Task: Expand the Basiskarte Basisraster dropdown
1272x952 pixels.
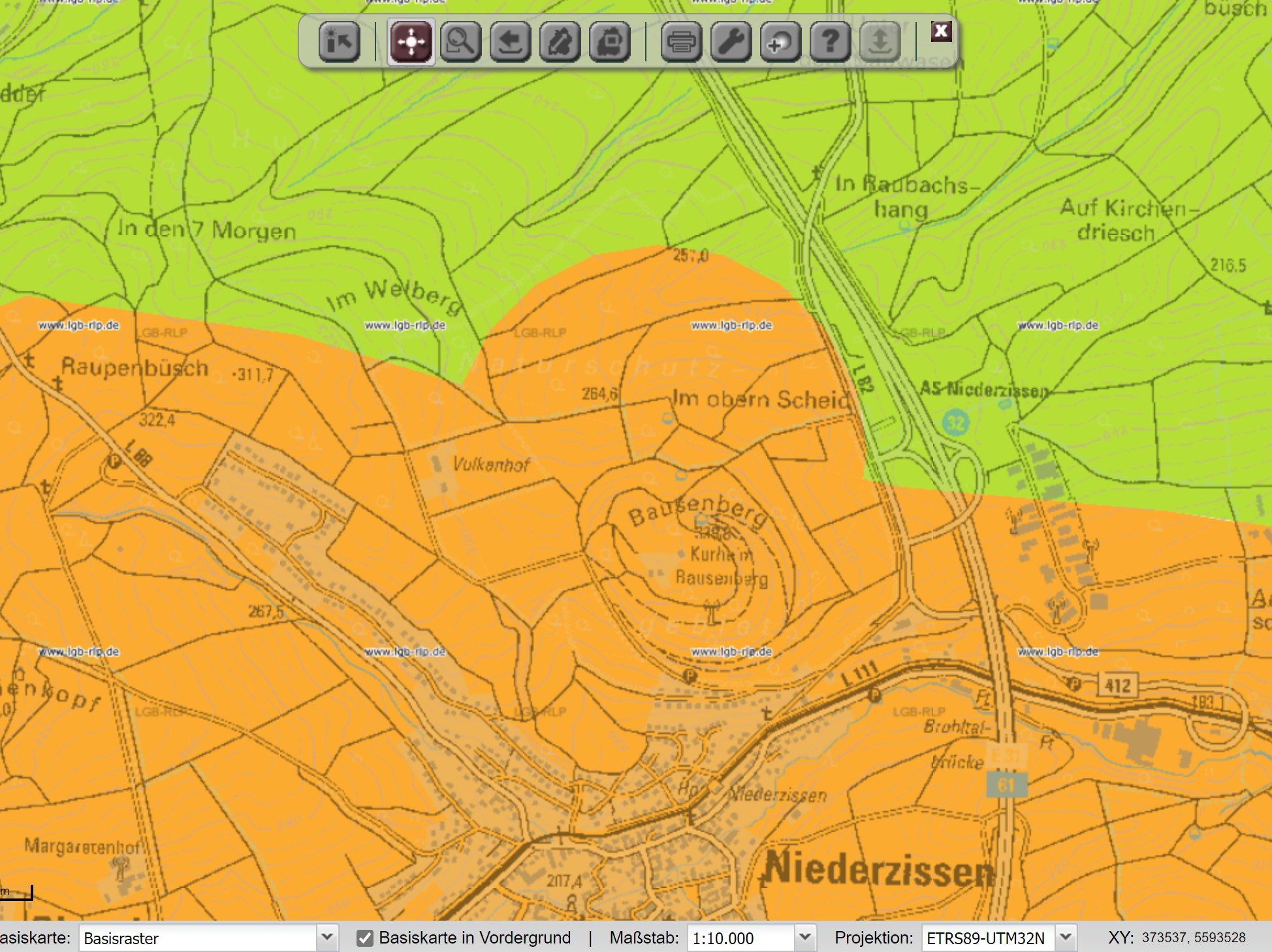Action: pyautogui.click(x=327, y=938)
